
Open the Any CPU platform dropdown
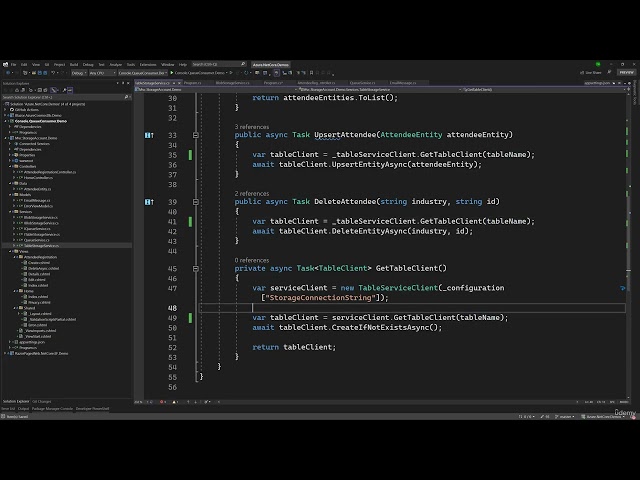tap(102, 73)
